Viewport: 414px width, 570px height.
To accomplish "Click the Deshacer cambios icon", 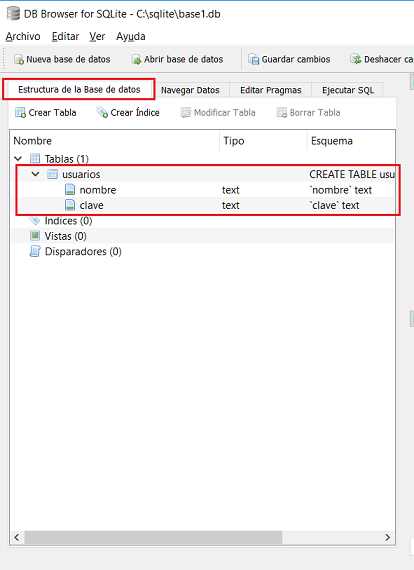I will click(x=356, y=59).
